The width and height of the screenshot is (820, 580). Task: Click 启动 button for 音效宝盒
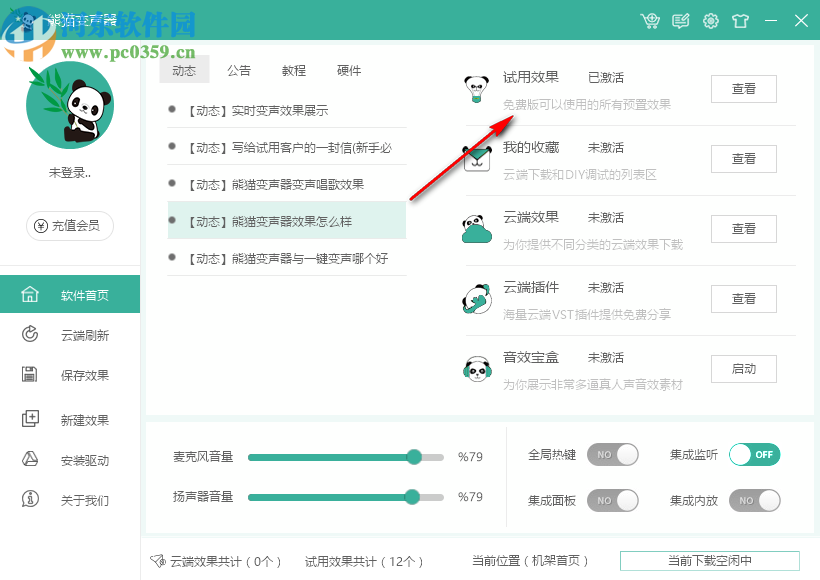(x=744, y=369)
